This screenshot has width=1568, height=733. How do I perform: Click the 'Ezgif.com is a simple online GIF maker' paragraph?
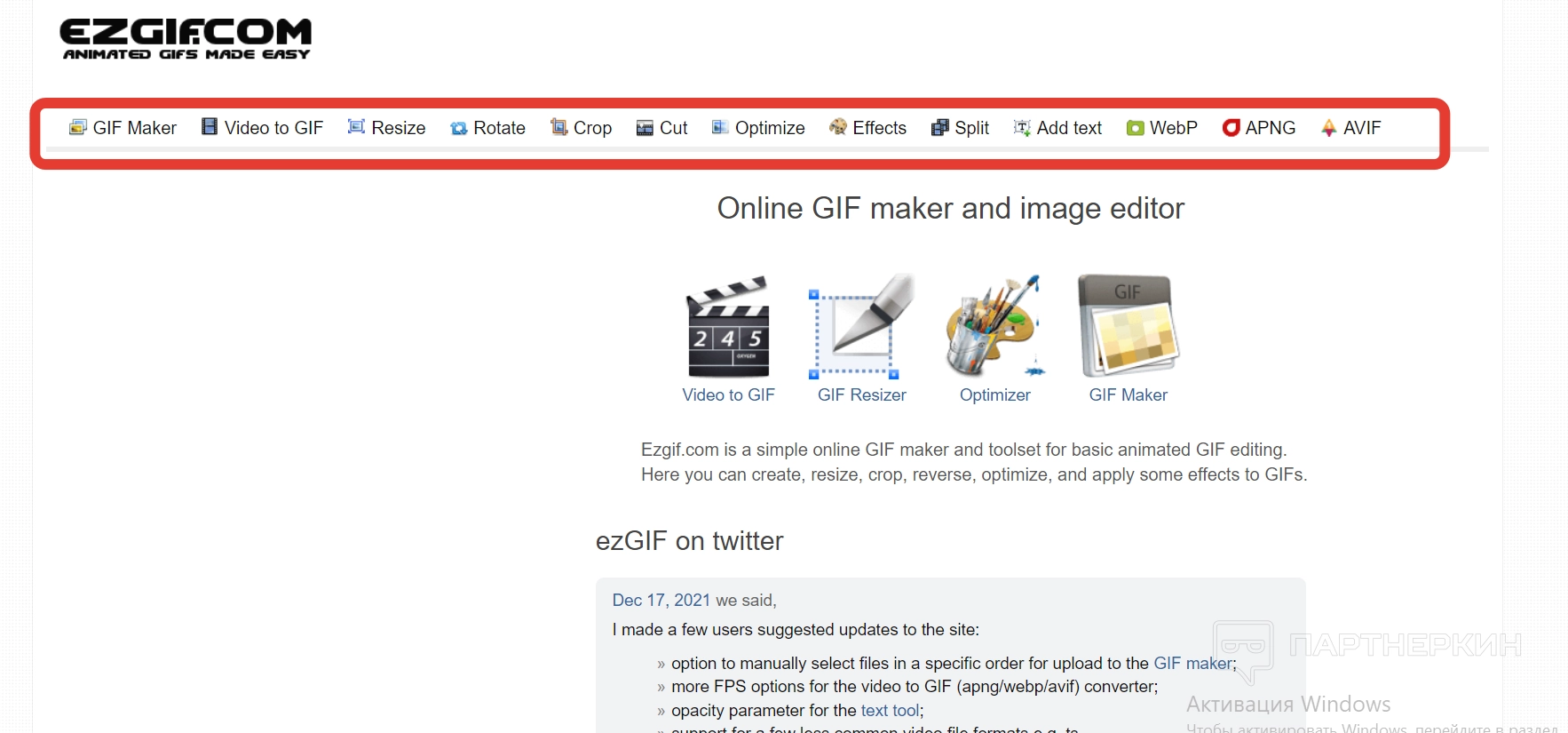pos(974,462)
